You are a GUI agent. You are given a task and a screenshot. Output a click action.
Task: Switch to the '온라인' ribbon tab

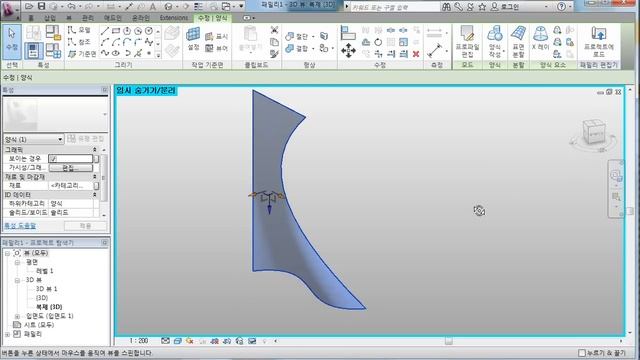pyautogui.click(x=140, y=18)
